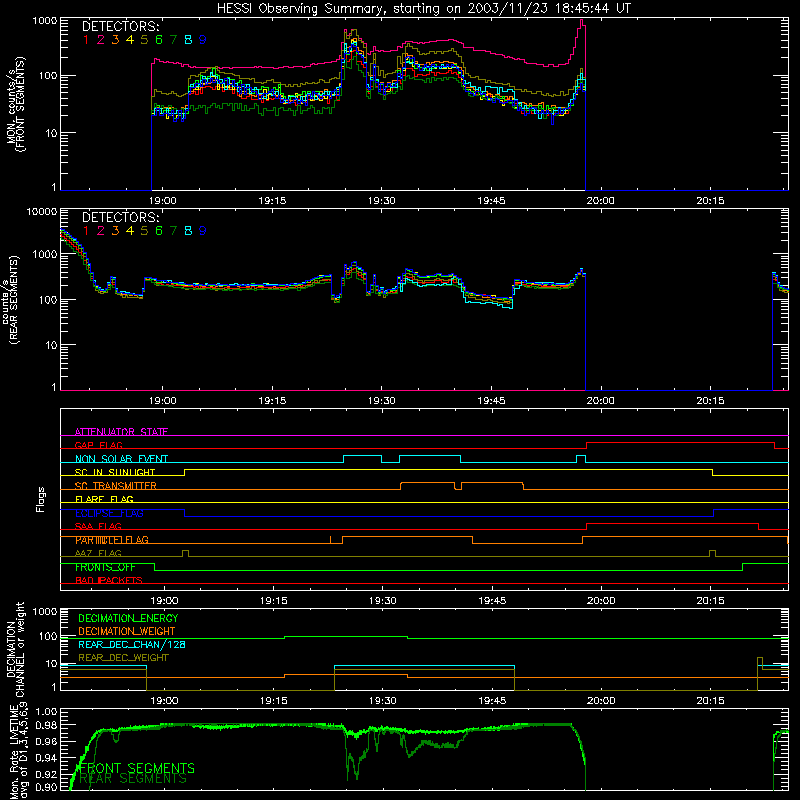Click 19:45 tick under decimation plot
Screen dimensions: 800x800
492,701
